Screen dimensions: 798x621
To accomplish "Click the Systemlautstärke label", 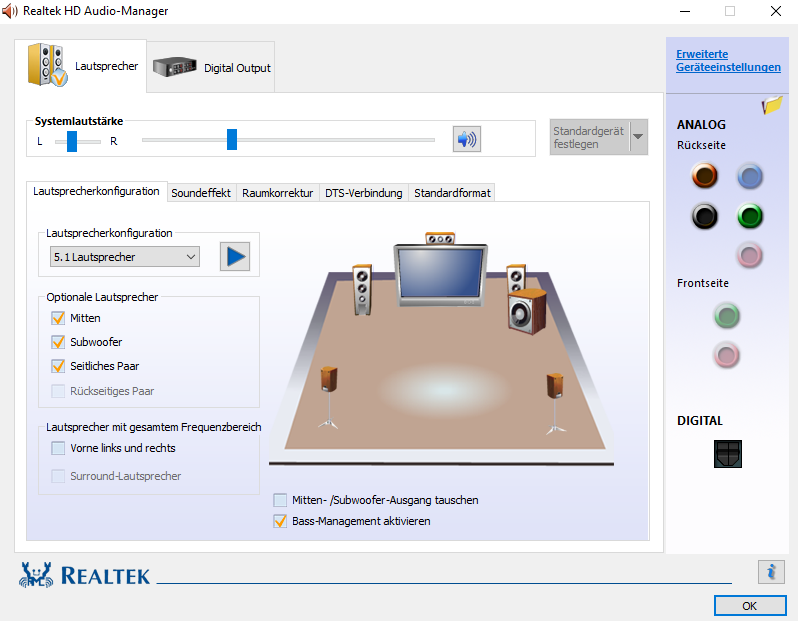I will (79, 121).
